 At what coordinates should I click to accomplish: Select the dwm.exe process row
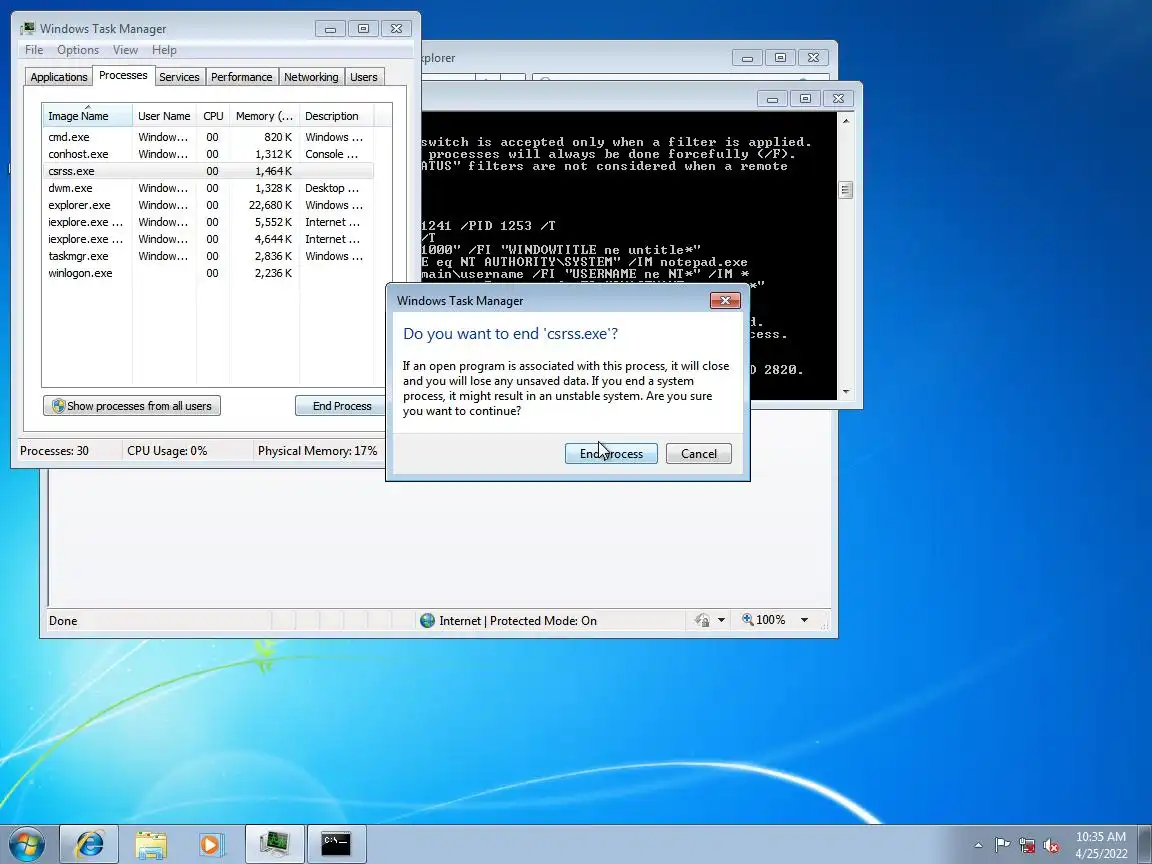208,187
